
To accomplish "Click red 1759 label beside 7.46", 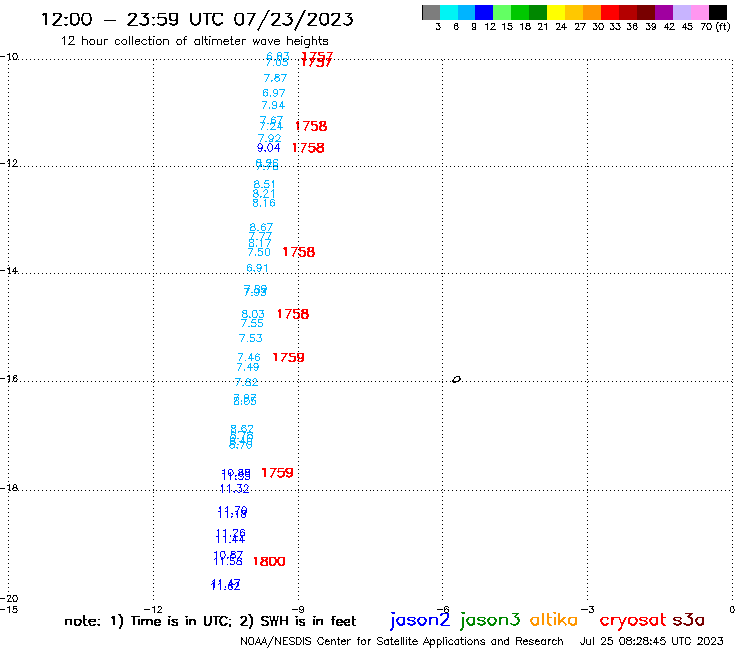I will [288, 357].
